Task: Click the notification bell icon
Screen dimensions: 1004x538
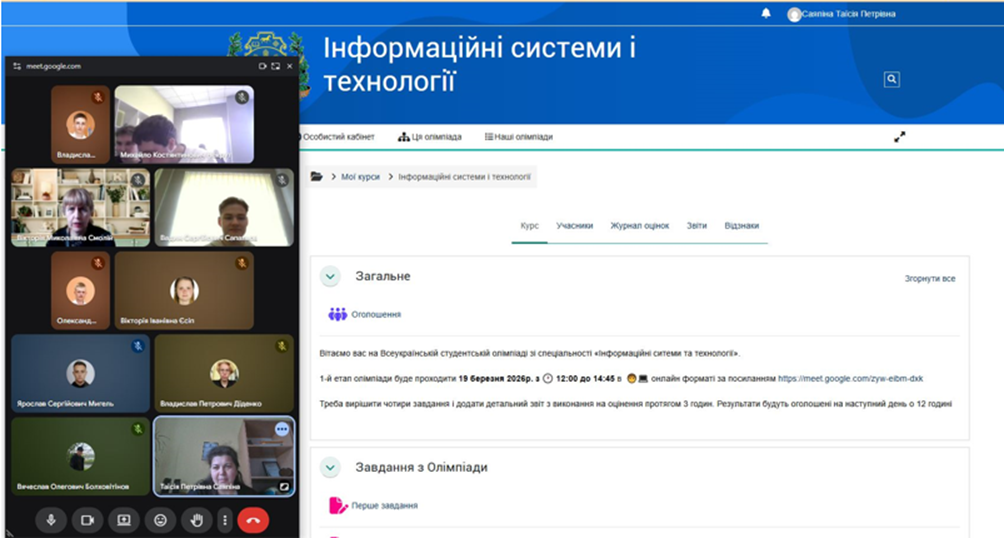Action: [766, 14]
